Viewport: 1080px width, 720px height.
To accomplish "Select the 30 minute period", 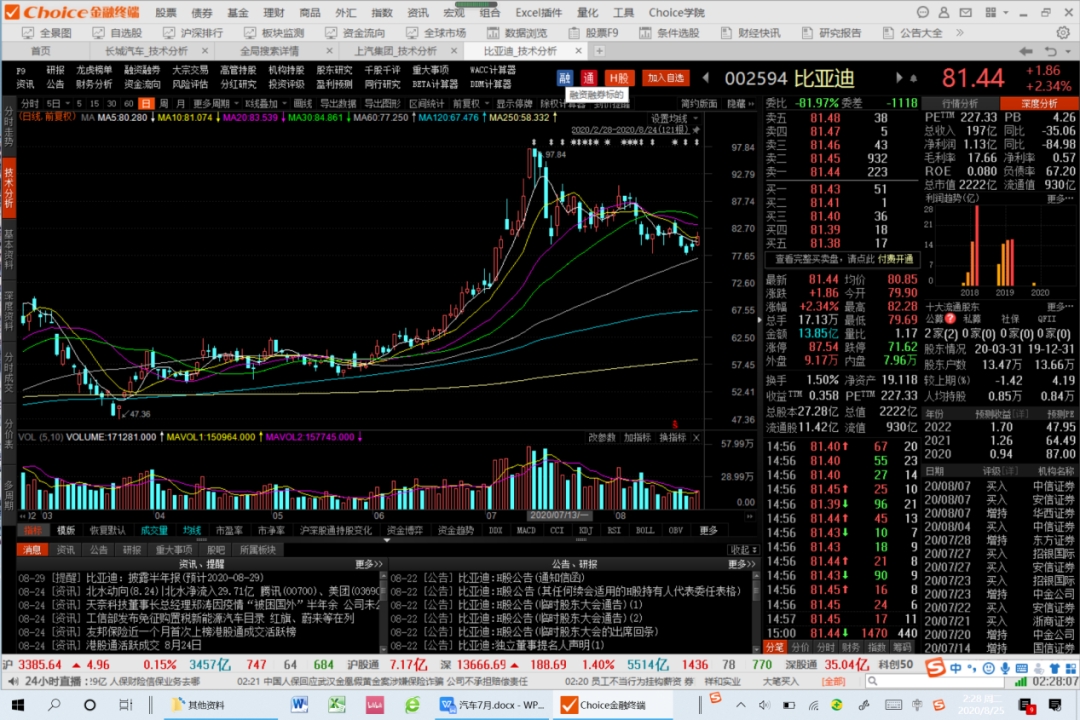I will click(111, 103).
